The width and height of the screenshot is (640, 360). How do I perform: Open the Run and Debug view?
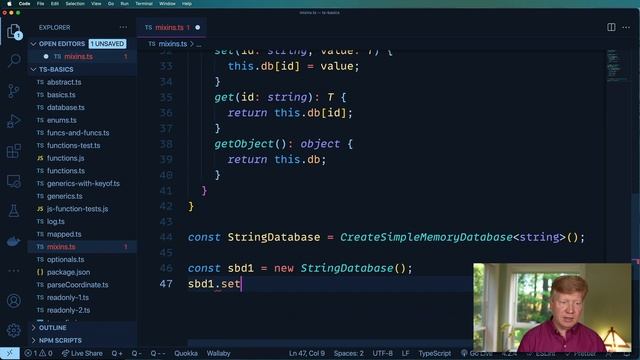14,121
